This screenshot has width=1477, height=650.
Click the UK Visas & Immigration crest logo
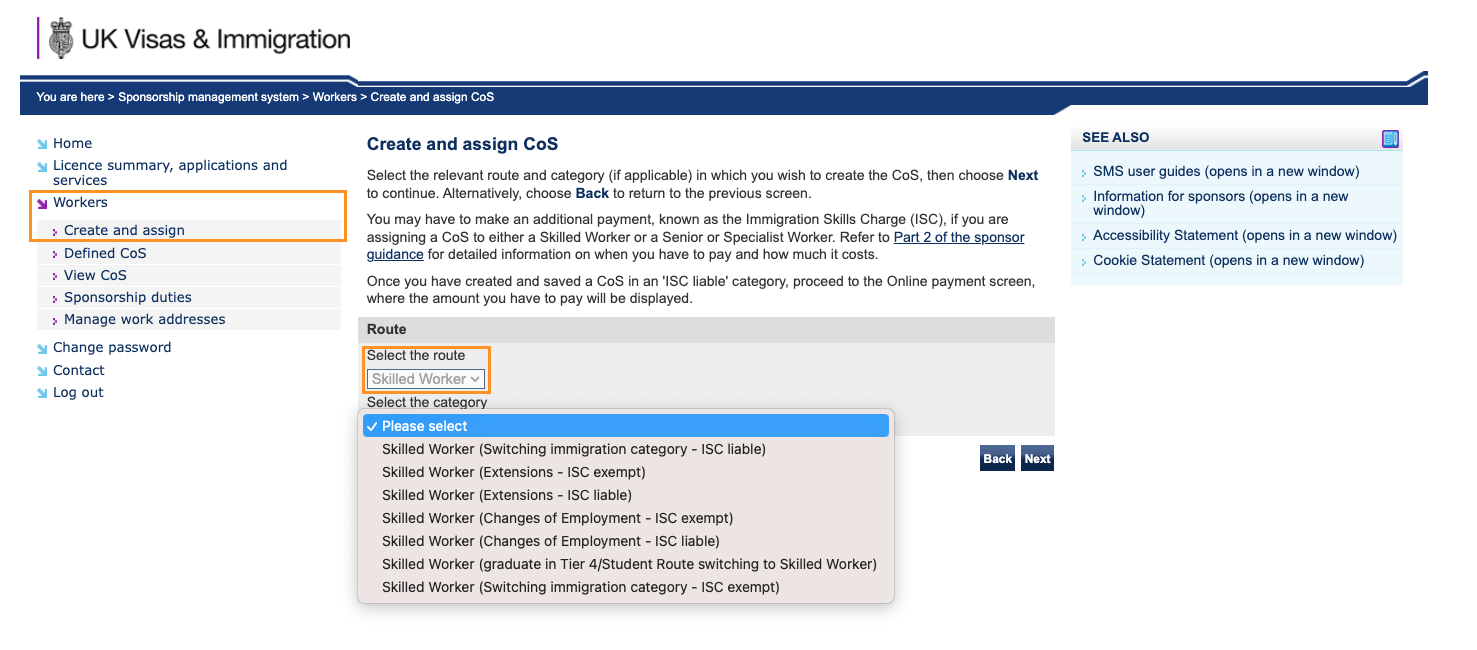pyautogui.click(x=62, y=38)
